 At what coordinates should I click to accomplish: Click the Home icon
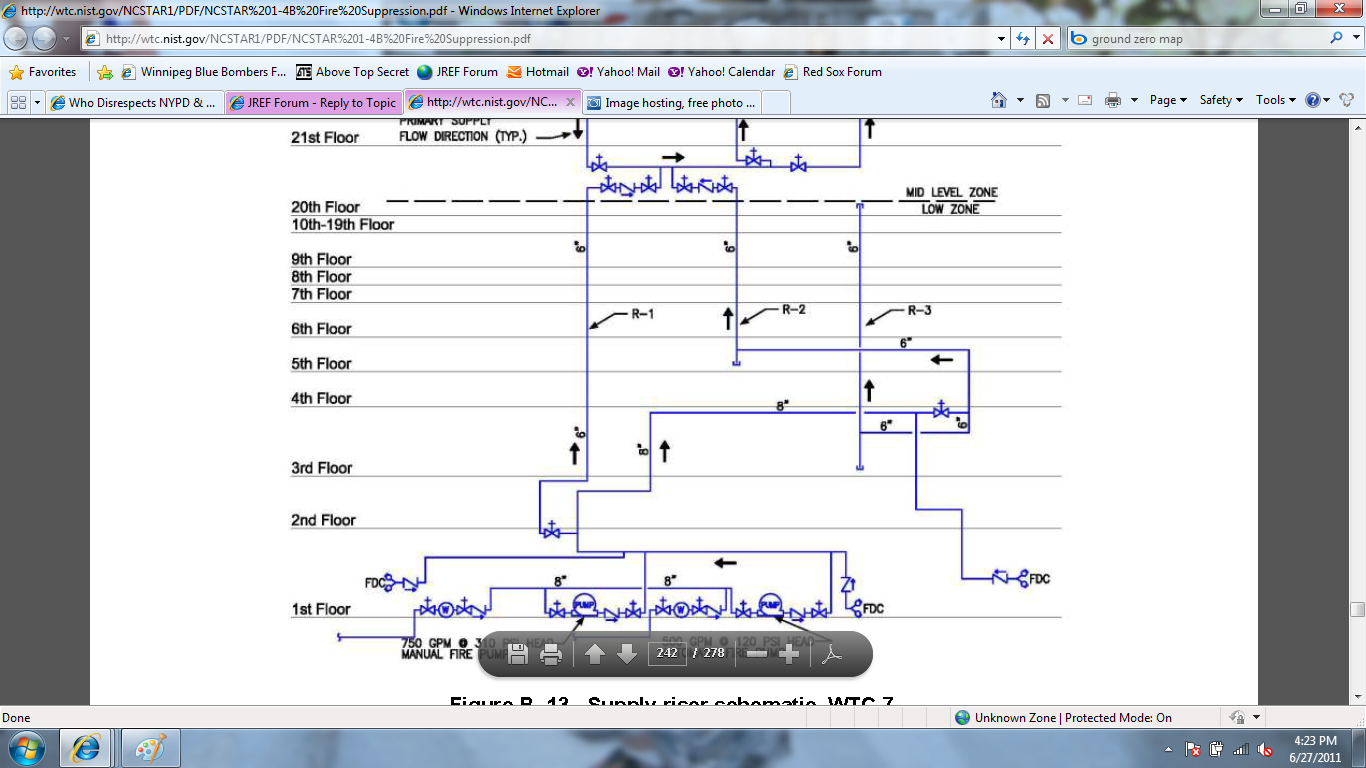[x=998, y=102]
